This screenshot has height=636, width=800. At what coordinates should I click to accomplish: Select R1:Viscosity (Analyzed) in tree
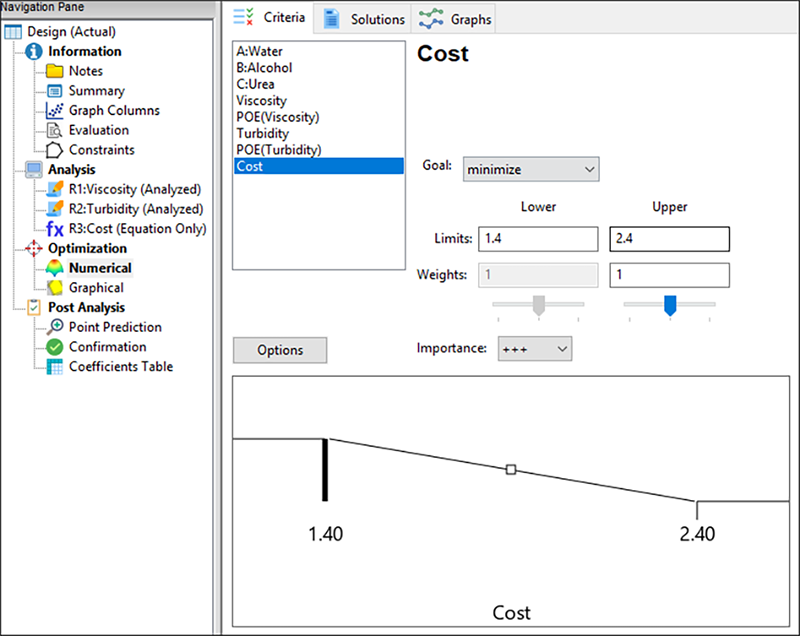click(134, 189)
